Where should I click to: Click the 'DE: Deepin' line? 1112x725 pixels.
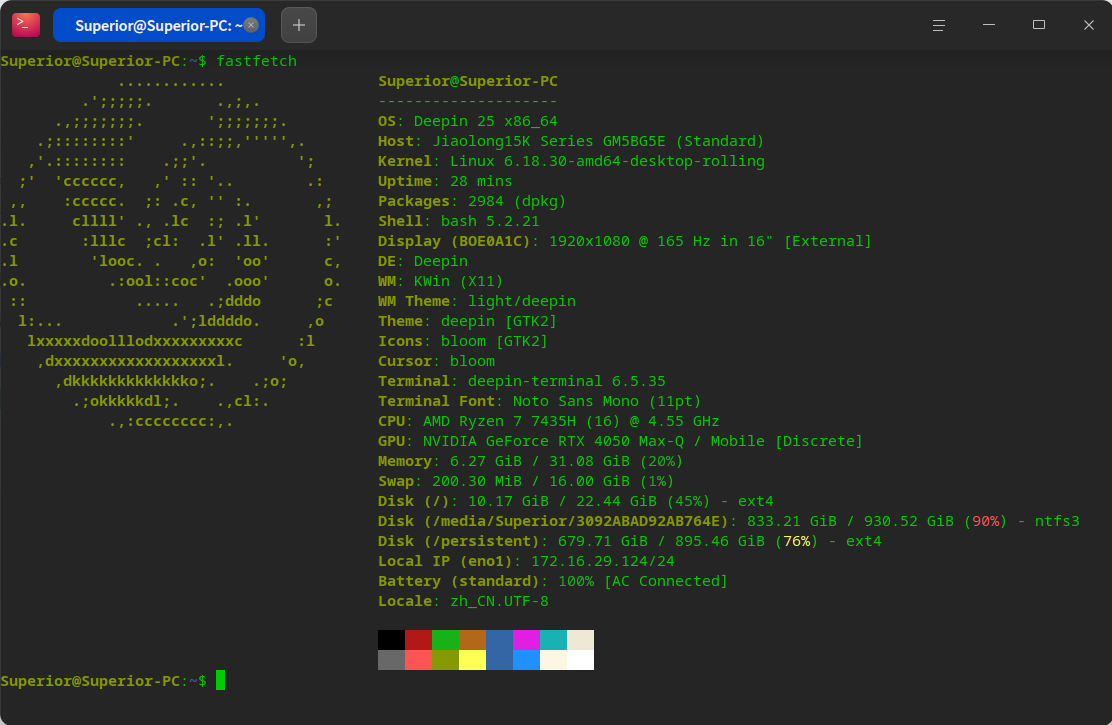coord(423,261)
